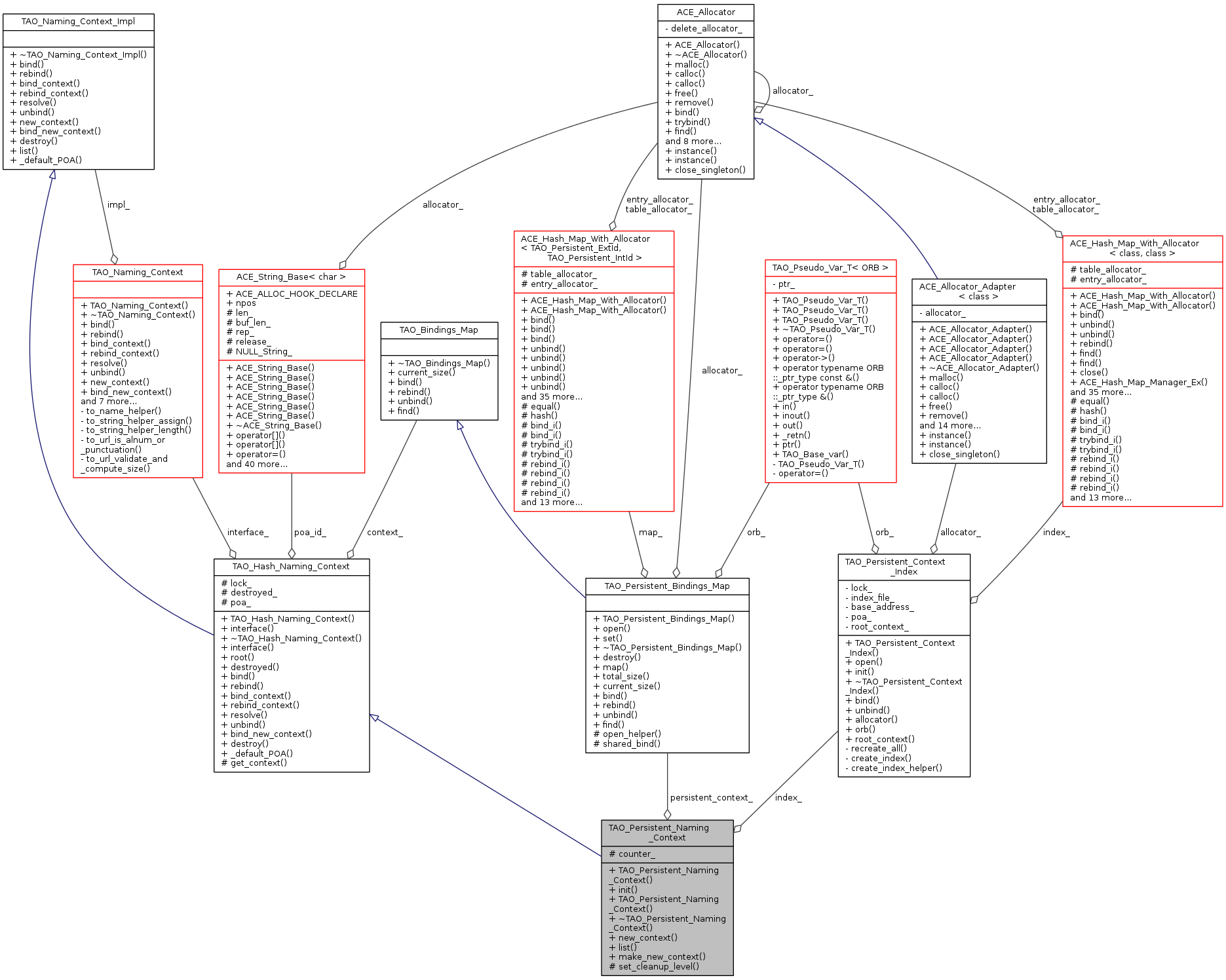
Task: Click 'and 40 more...' in ACE_String_Base
Action: [257, 464]
